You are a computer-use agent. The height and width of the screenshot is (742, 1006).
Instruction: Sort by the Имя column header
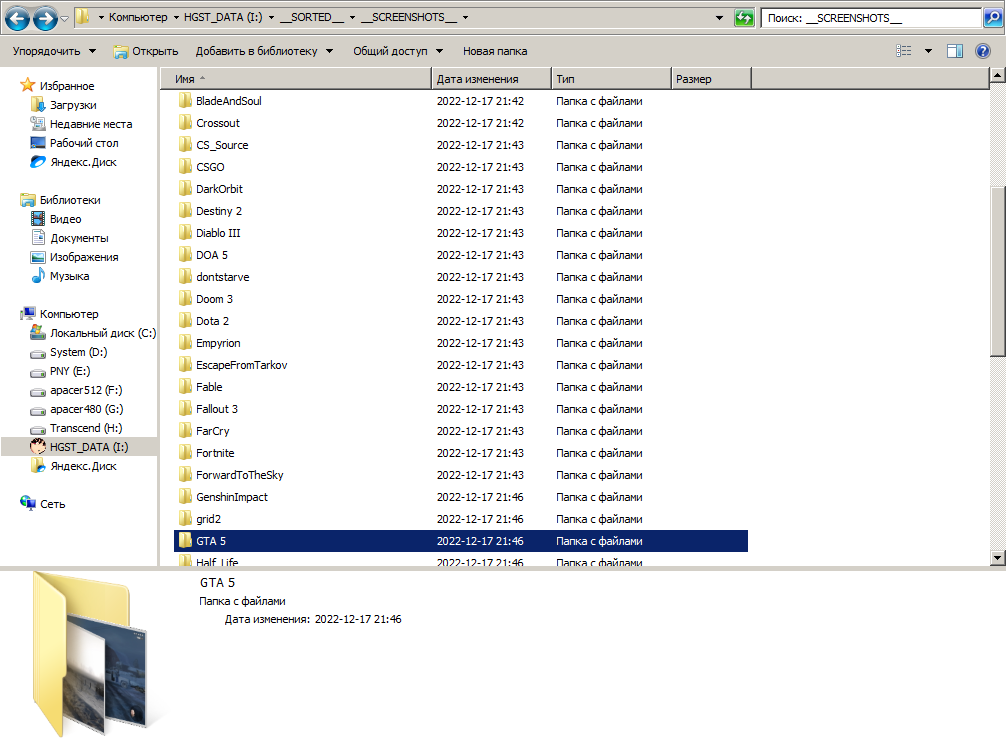click(295, 79)
